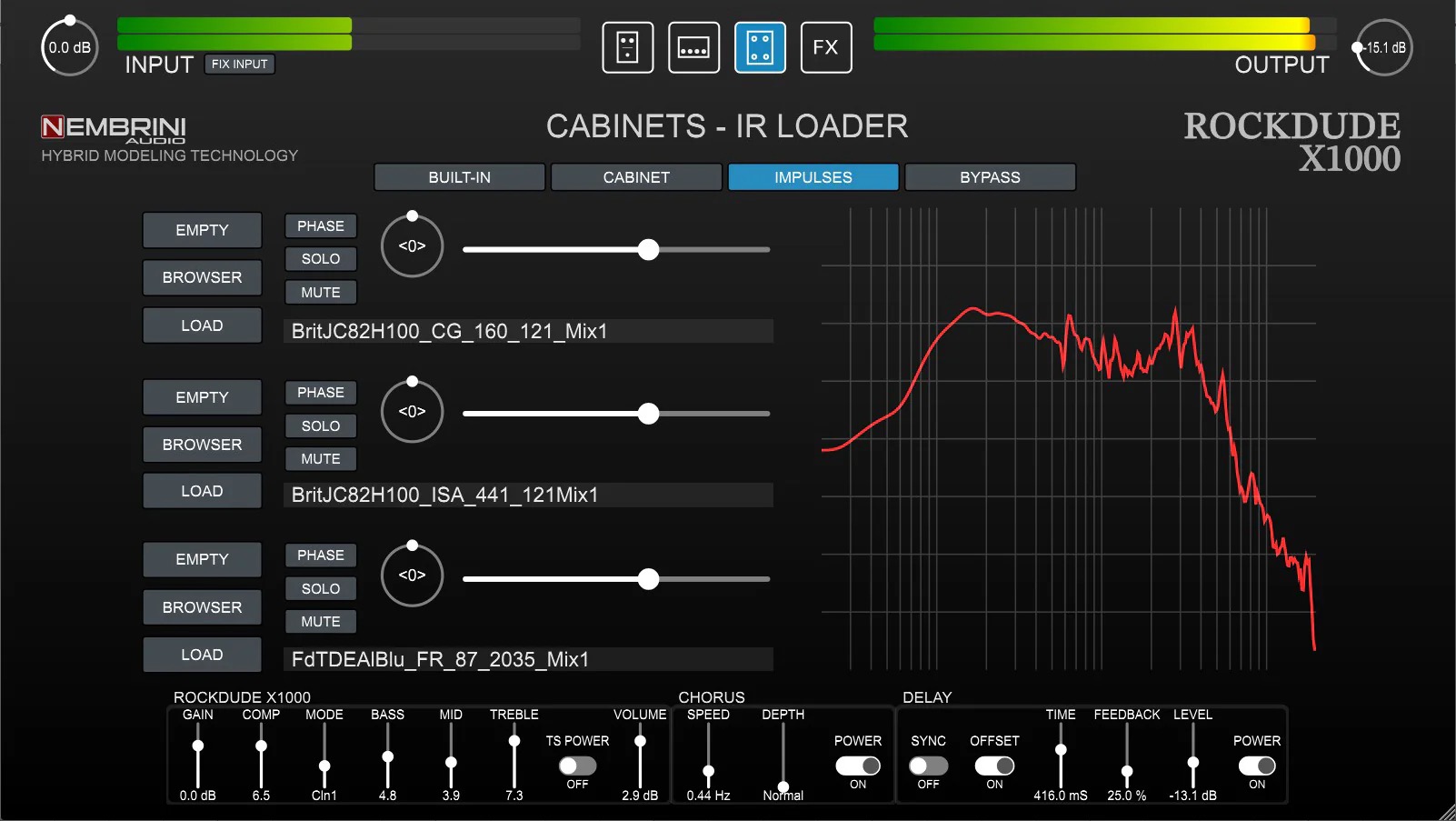The width and height of the screenshot is (1456, 821).
Task: Click the FdTDEAlBlu_FR_87_2035_Mix1 file name field
Action: coord(528,659)
